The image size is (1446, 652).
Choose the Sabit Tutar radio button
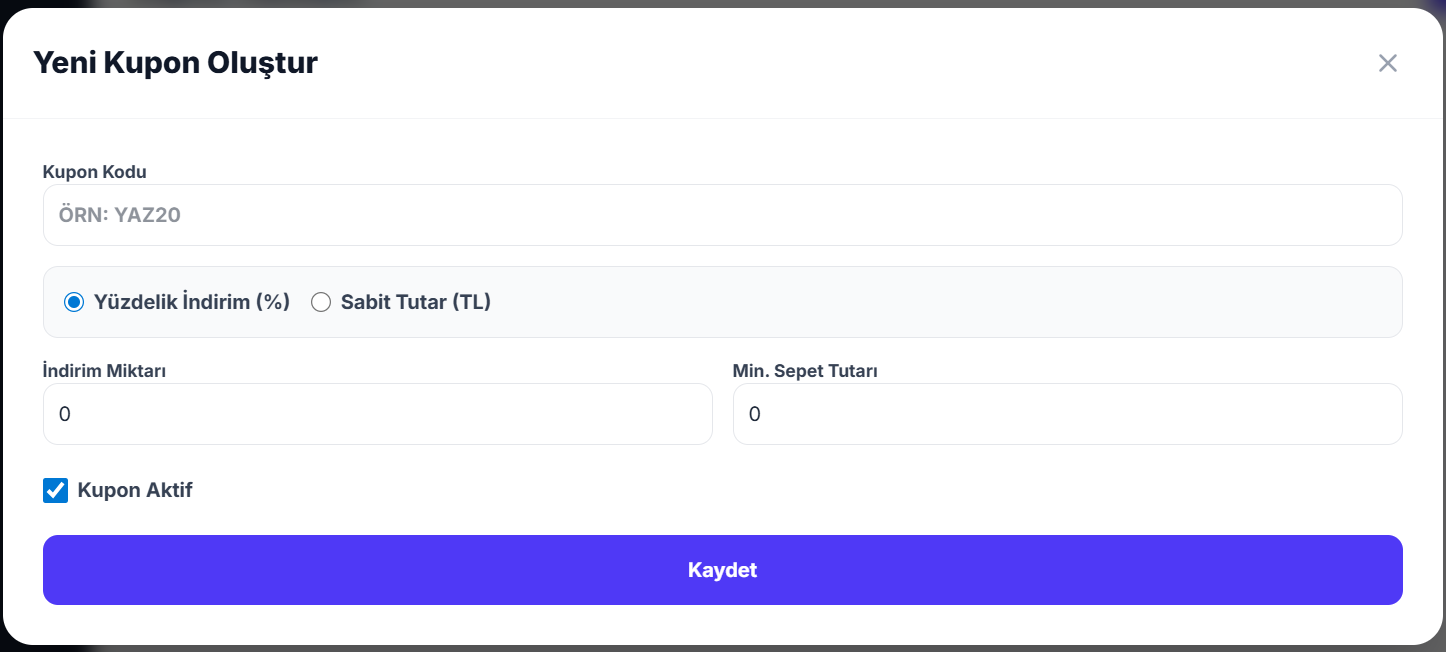[x=321, y=302]
